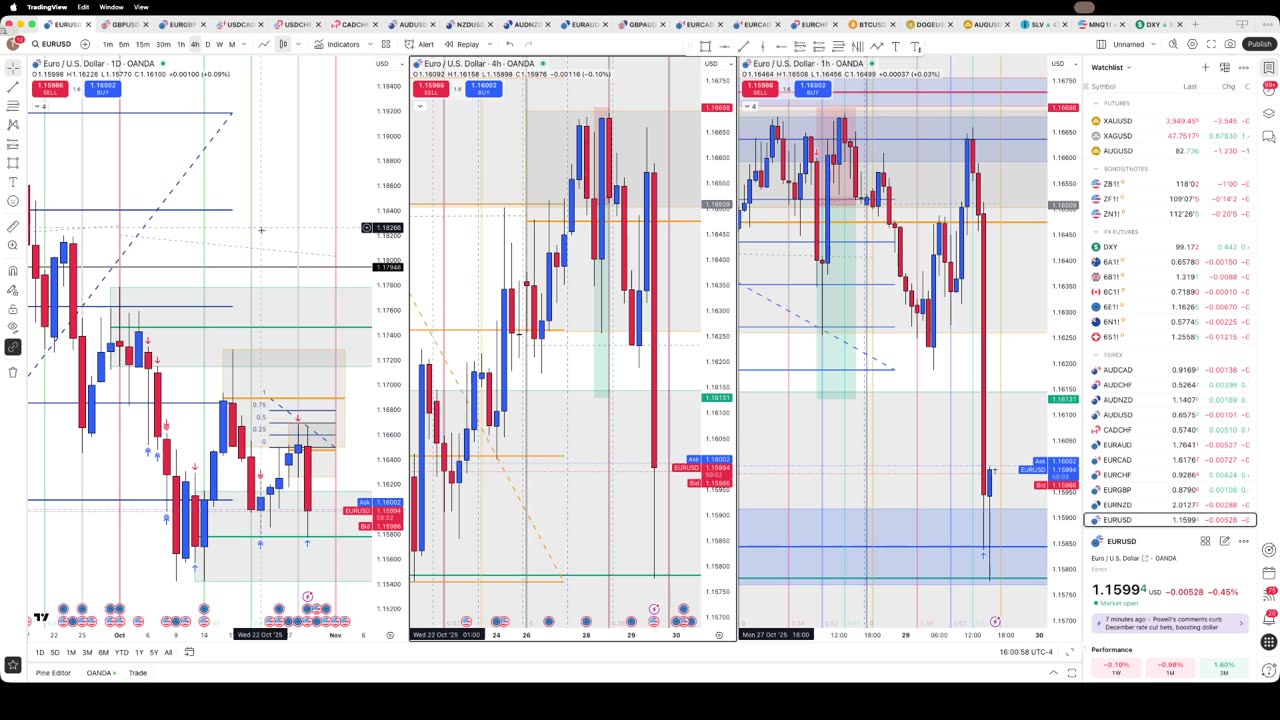Viewport: 1280px width, 720px height.
Task: Select the crosshair cursor tool
Action: click(13, 67)
